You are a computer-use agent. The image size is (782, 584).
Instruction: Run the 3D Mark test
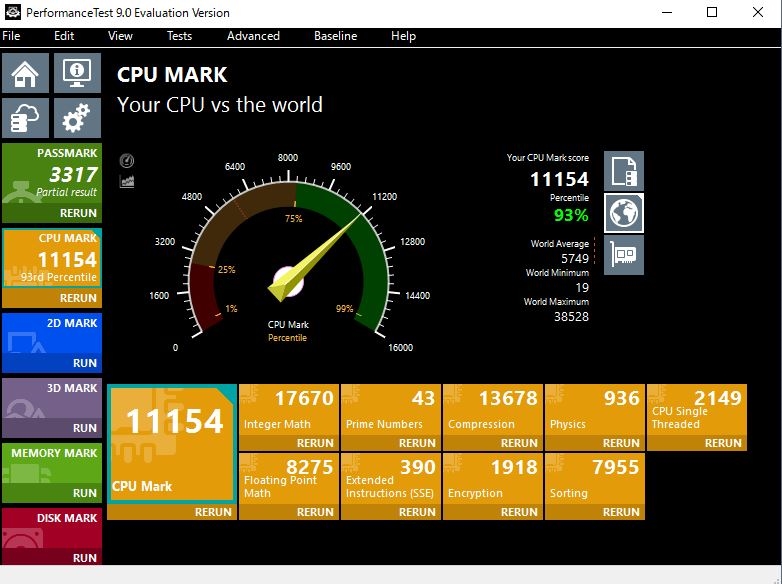coord(52,427)
